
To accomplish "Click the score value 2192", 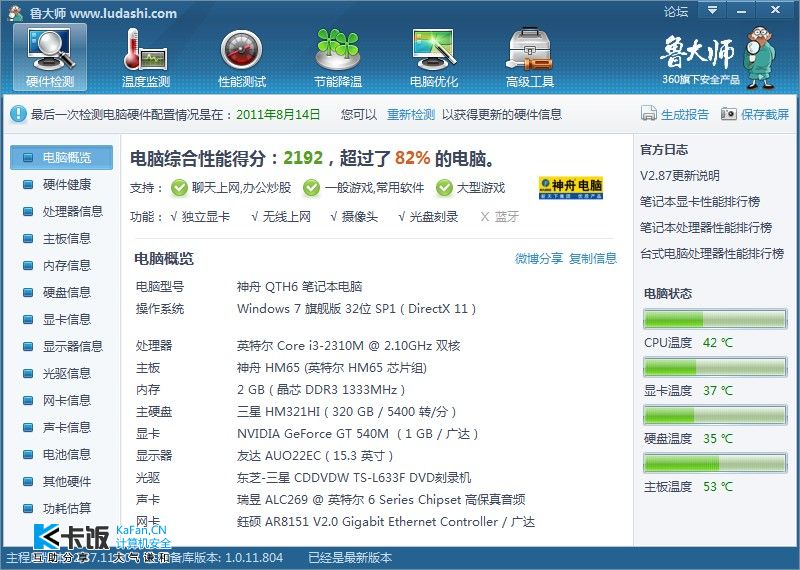I will (303, 158).
